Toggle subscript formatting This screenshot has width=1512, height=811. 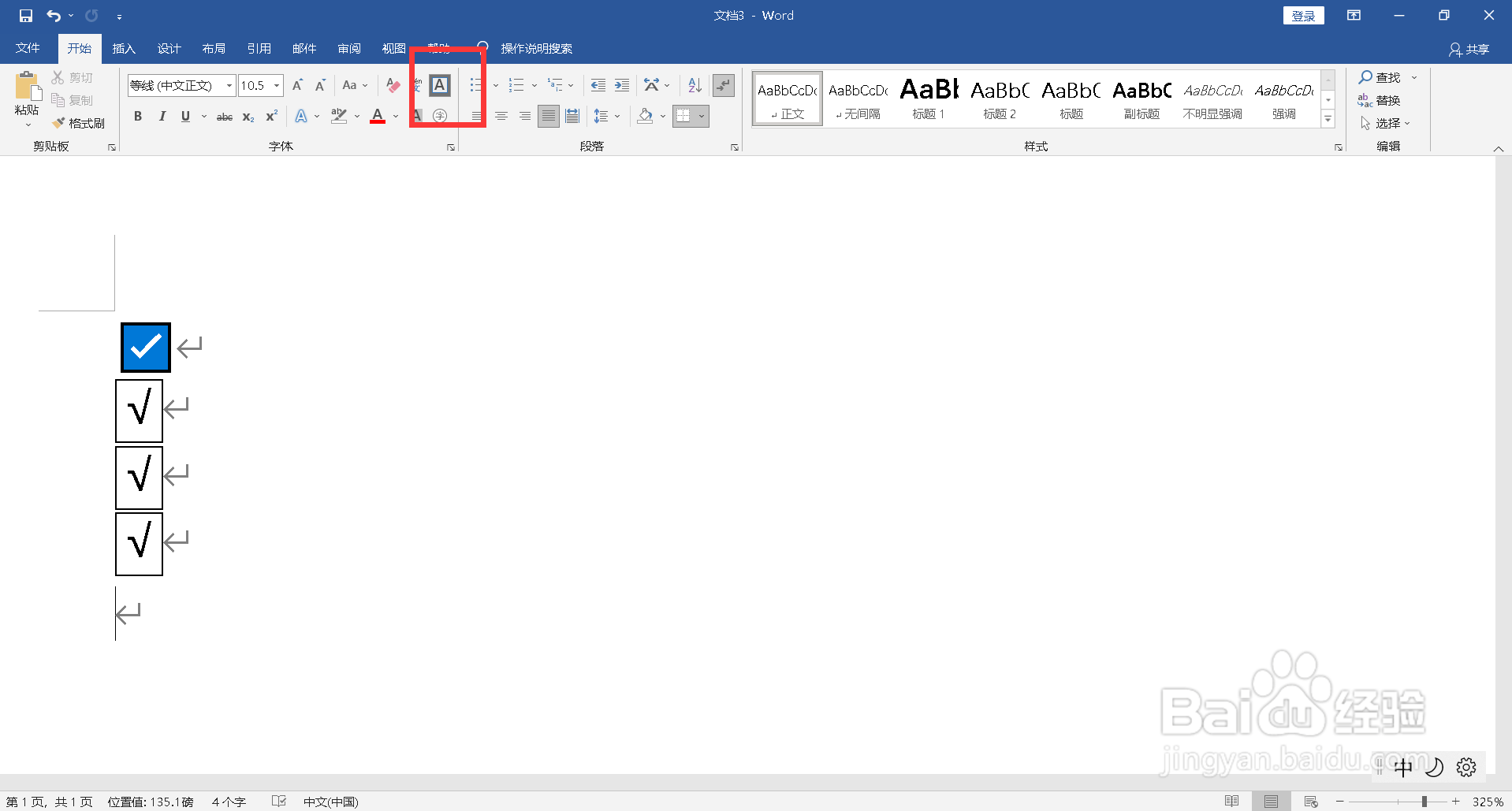[x=248, y=117]
